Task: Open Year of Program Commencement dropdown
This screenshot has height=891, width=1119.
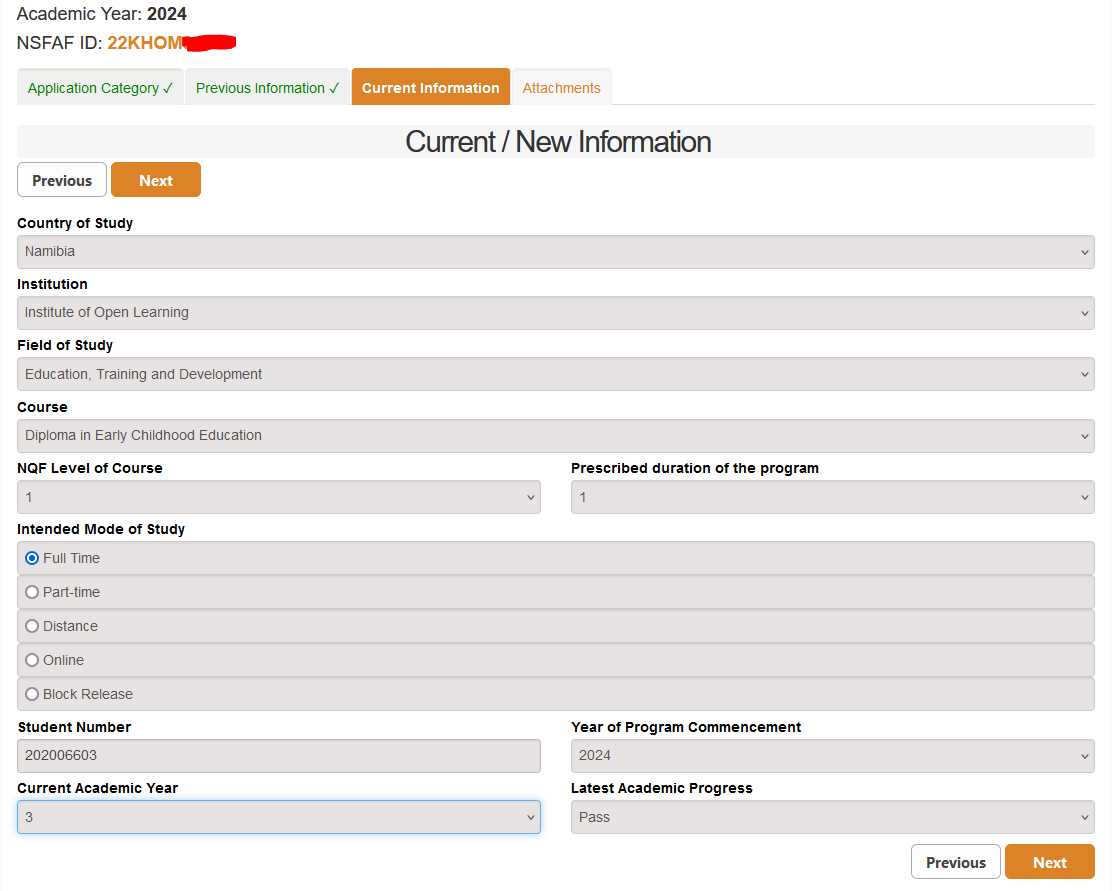Action: 832,756
